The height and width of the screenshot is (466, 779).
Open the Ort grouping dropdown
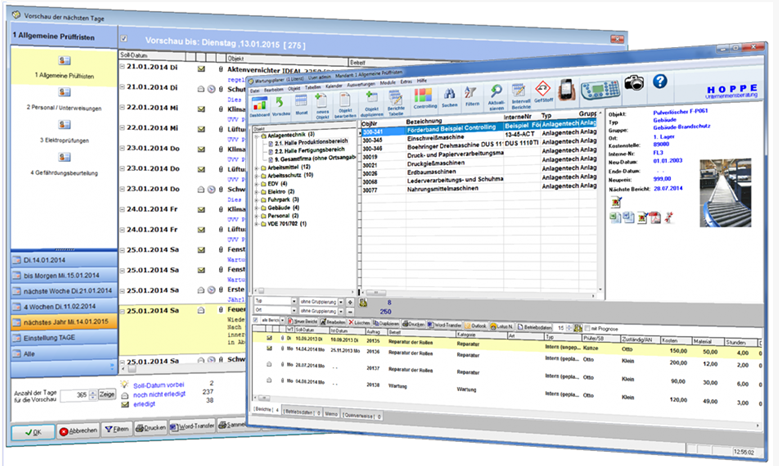pyautogui.click(x=294, y=310)
